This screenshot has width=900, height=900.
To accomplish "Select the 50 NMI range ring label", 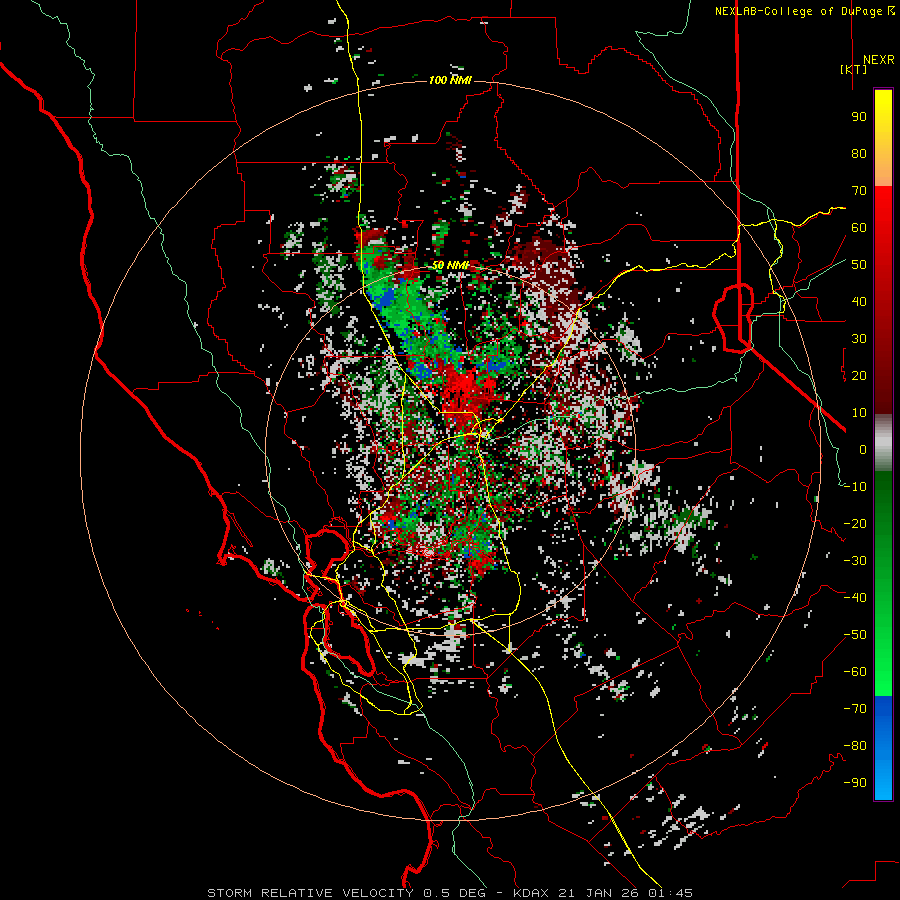I will tap(451, 265).
